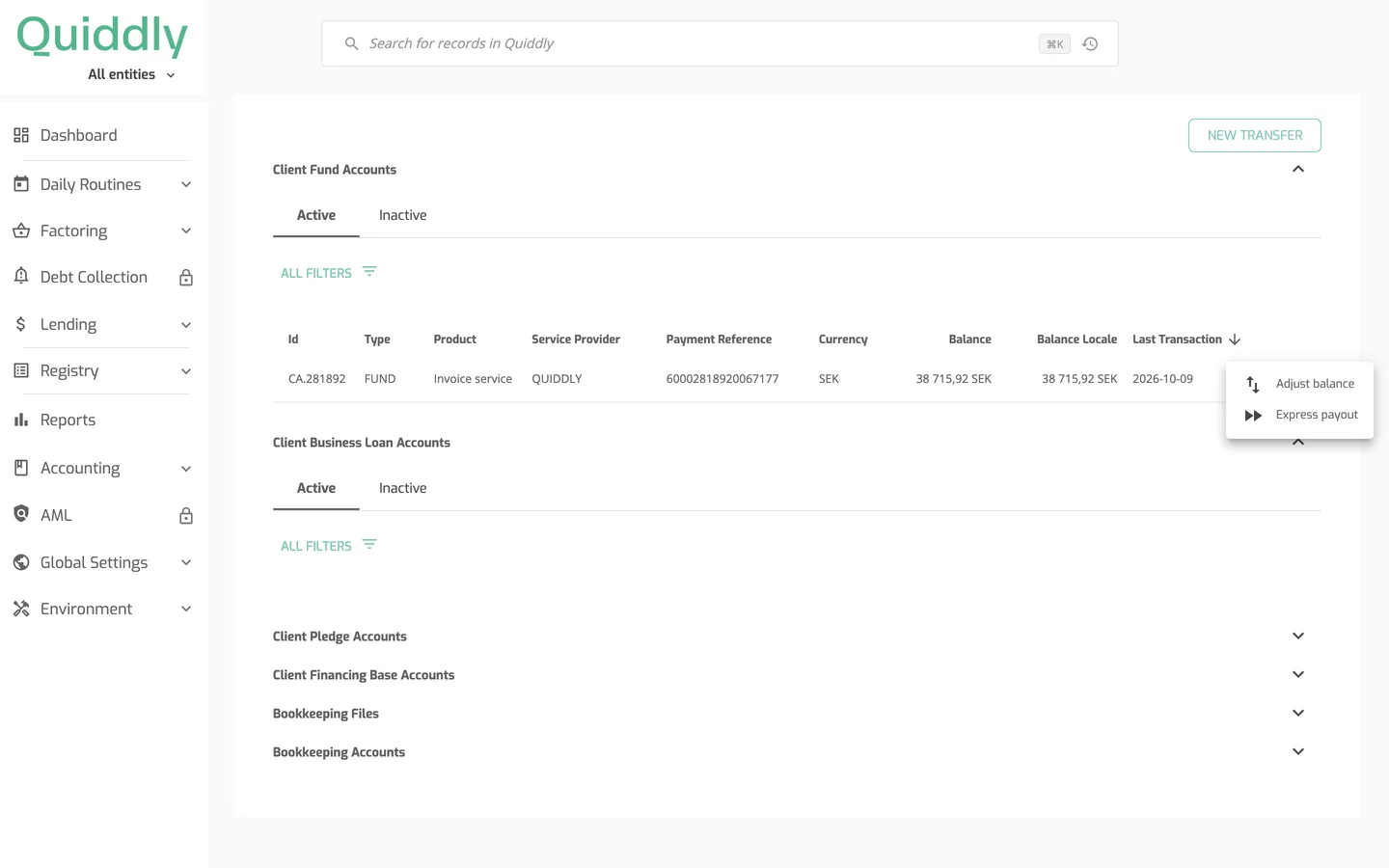Screen dimensions: 1389x868
Task: Open ALL FILTERS for Client Fund Accounts
Action: click(329, 273)
